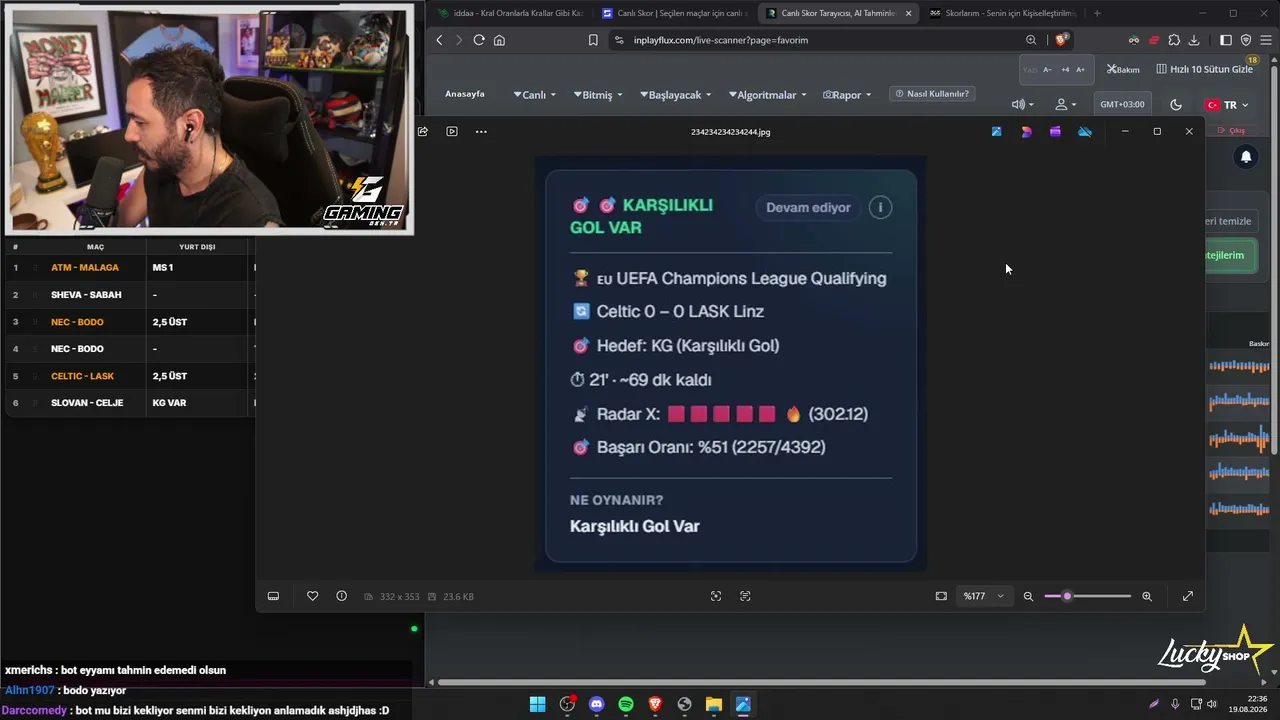Open the browser hamburger menu
1280x720 pixels.
[1266, 40]
